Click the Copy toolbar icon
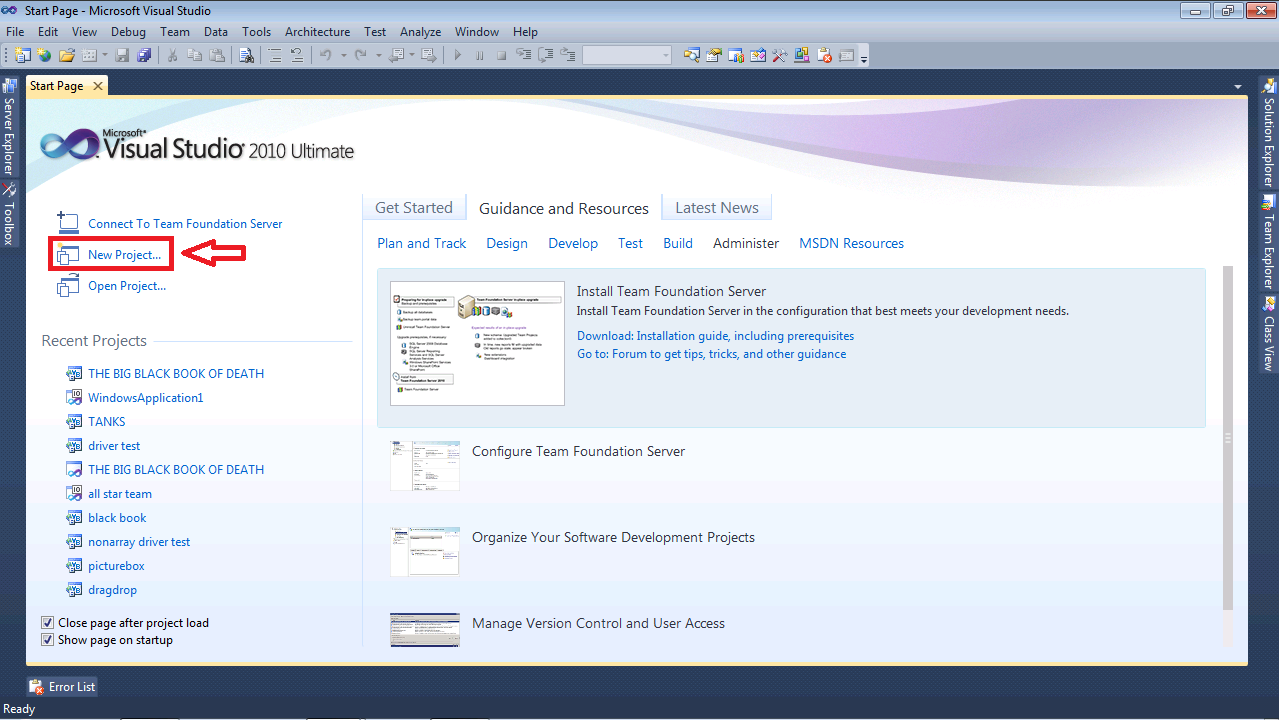The image size is (1280, 720). [x=194, y=55]
